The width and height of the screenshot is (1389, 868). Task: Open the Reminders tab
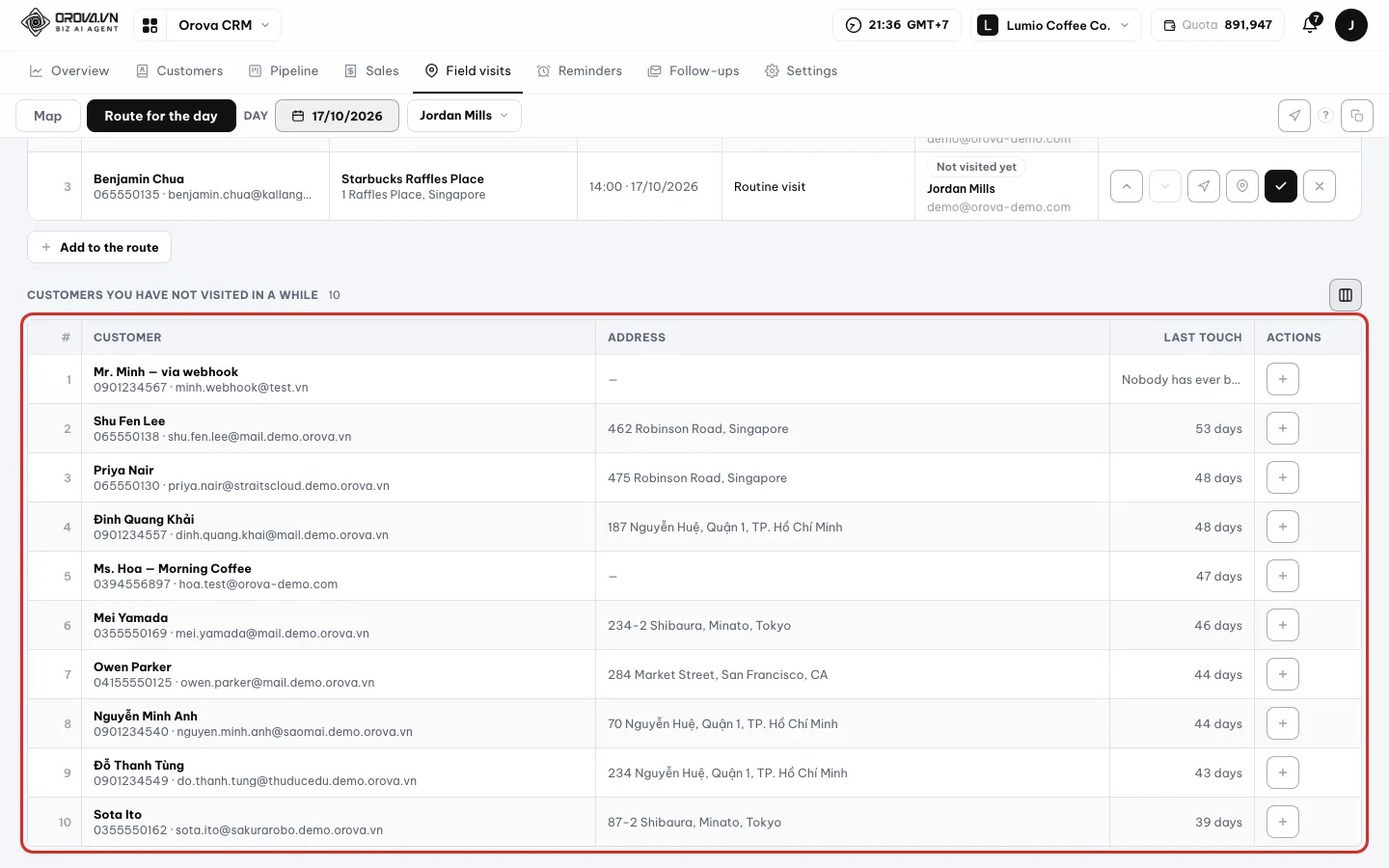click(x=580, y=71)
